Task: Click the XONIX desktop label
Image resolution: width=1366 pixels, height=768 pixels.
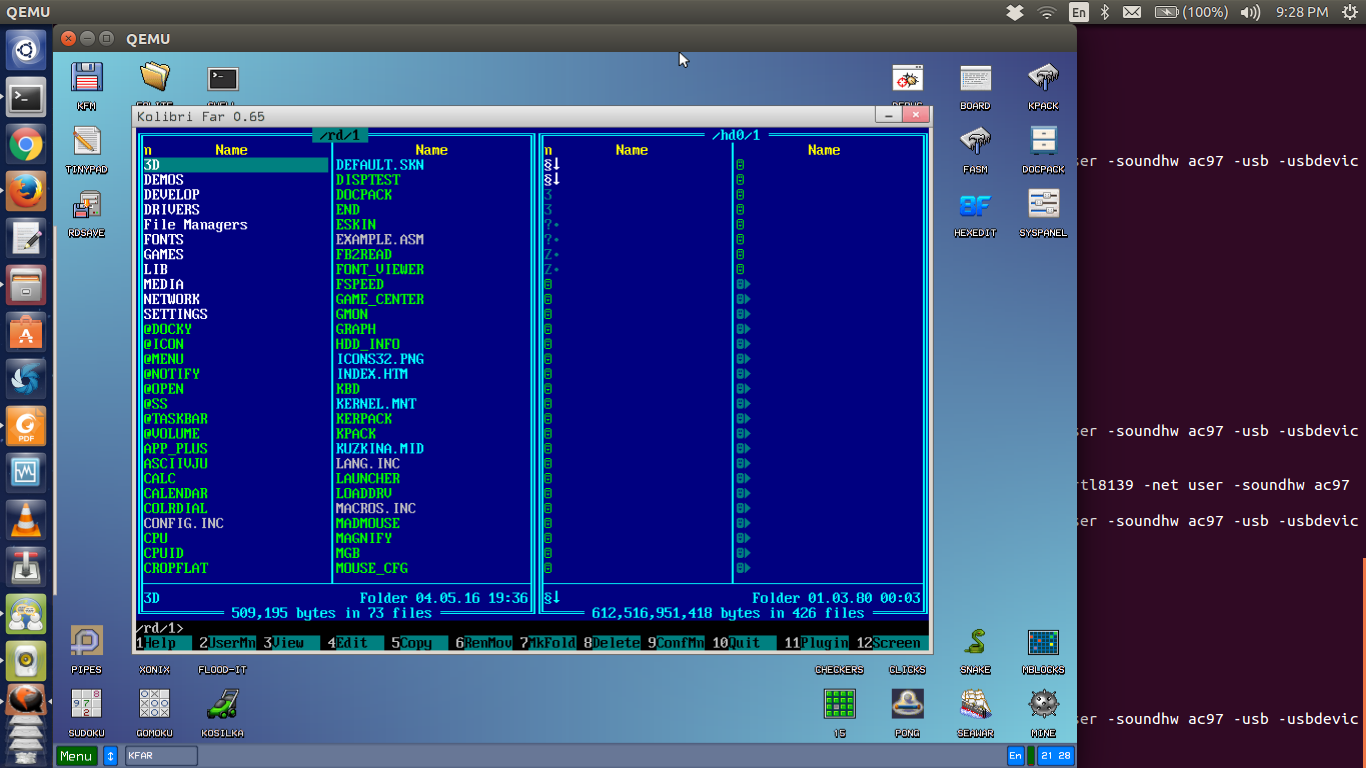Action: click(155, 670)
